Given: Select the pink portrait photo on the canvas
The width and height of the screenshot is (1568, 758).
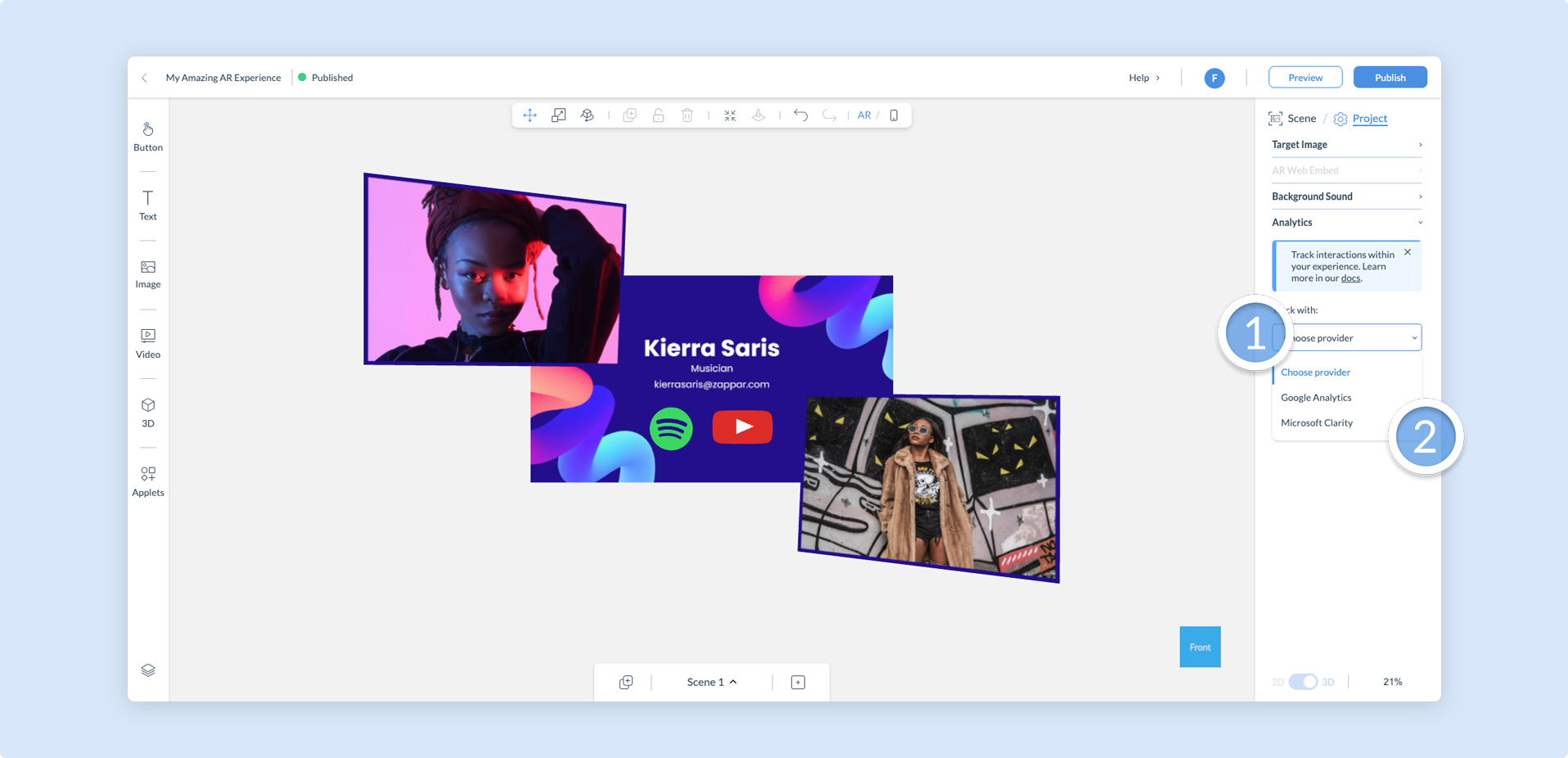Looking at the screenshot, I should coord(493,270).
